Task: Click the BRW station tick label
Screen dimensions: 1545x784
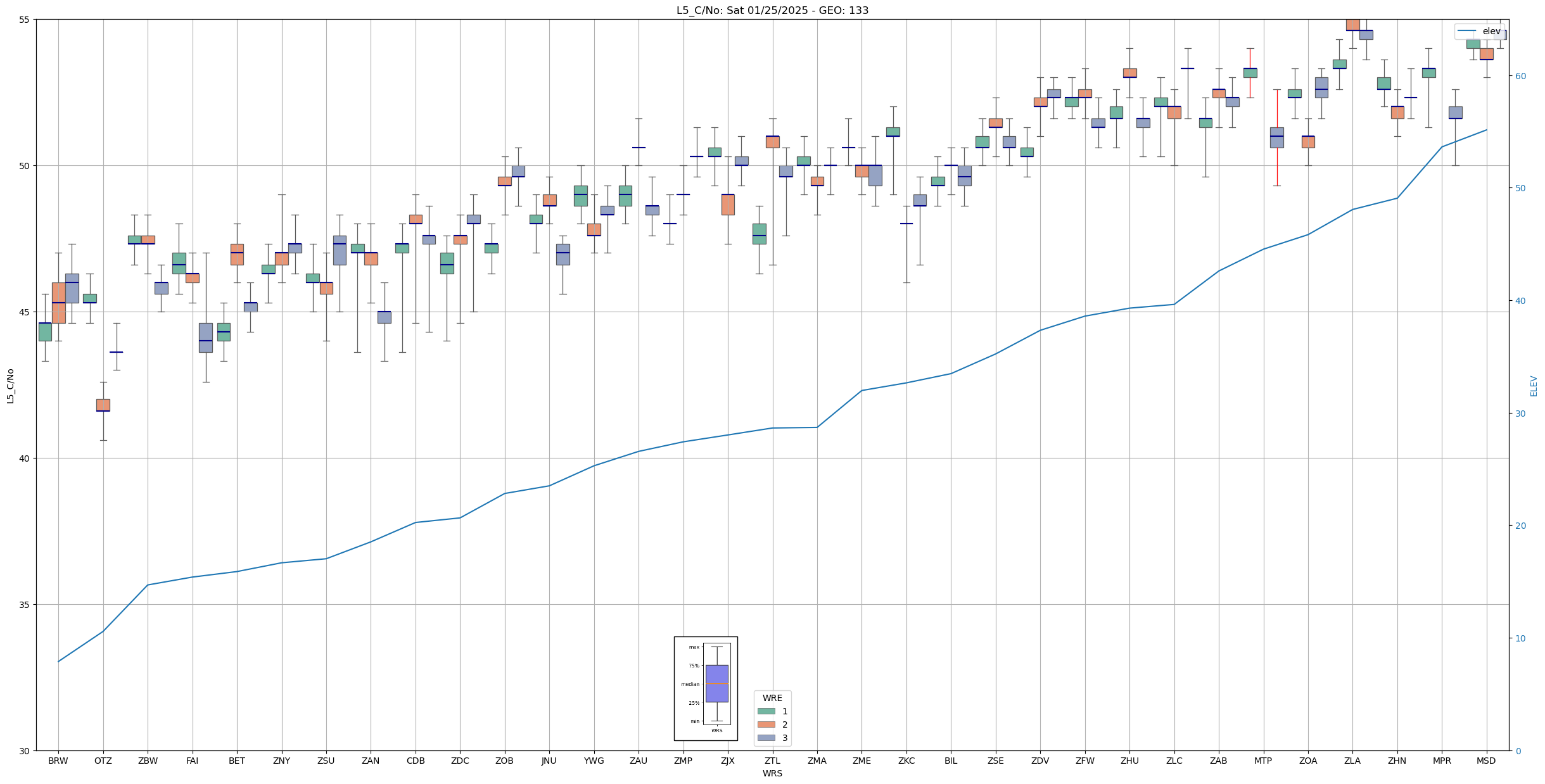Action: pyautogui.click(x=58, y=761)
